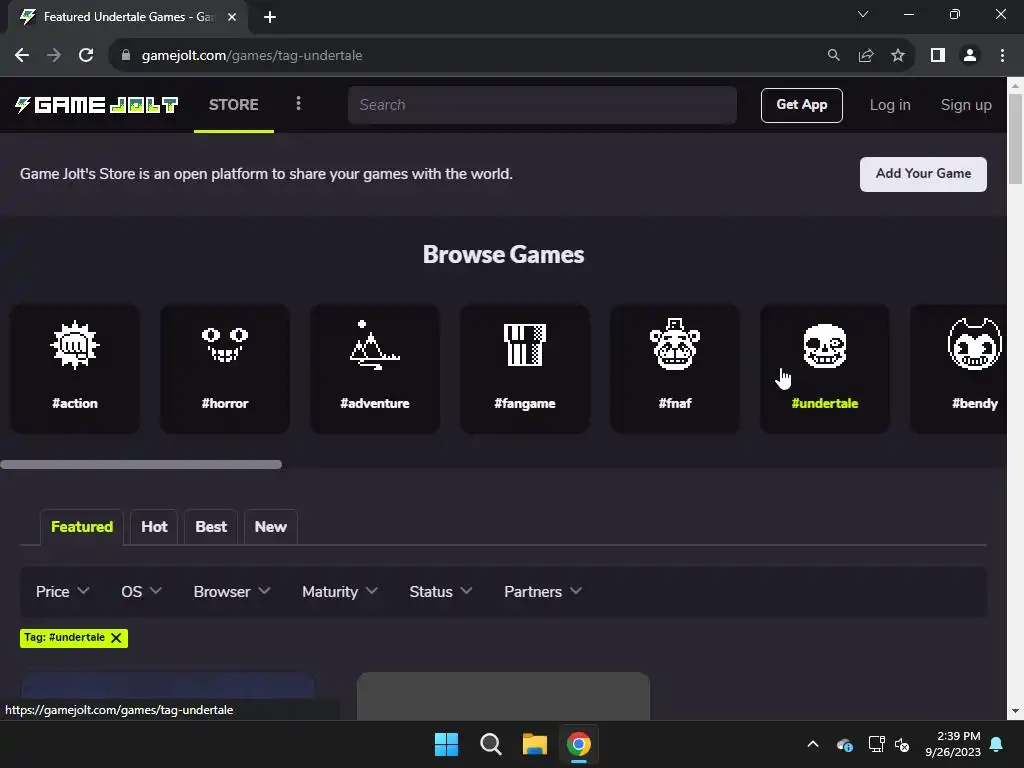Image resolution: width=1024 pixels, height=768 pixels.
Task: Select the #adventure mountain icon card
Action: tap(375, 368)
